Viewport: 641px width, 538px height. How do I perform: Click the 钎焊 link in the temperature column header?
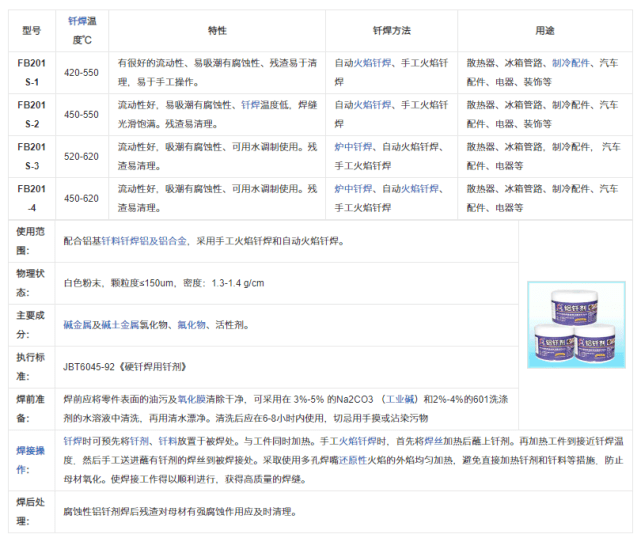[x=77, y=20]
